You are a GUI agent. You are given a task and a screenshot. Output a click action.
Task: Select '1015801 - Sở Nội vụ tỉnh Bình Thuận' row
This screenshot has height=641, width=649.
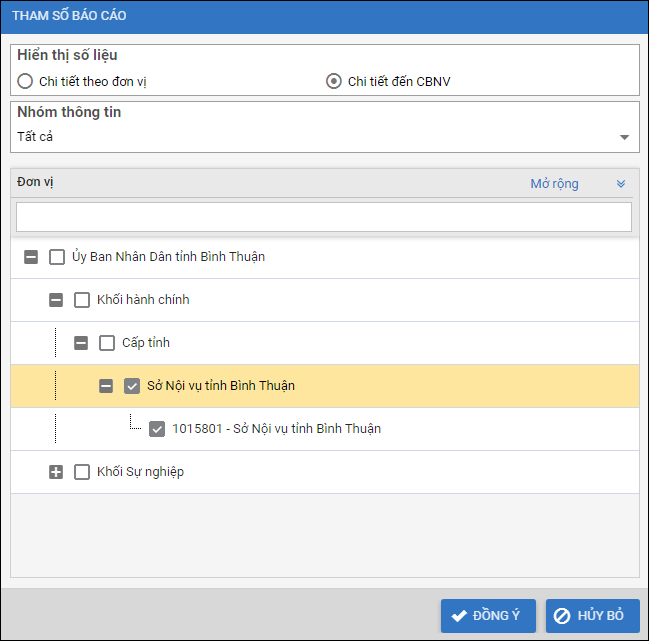(x=276, y=429)
